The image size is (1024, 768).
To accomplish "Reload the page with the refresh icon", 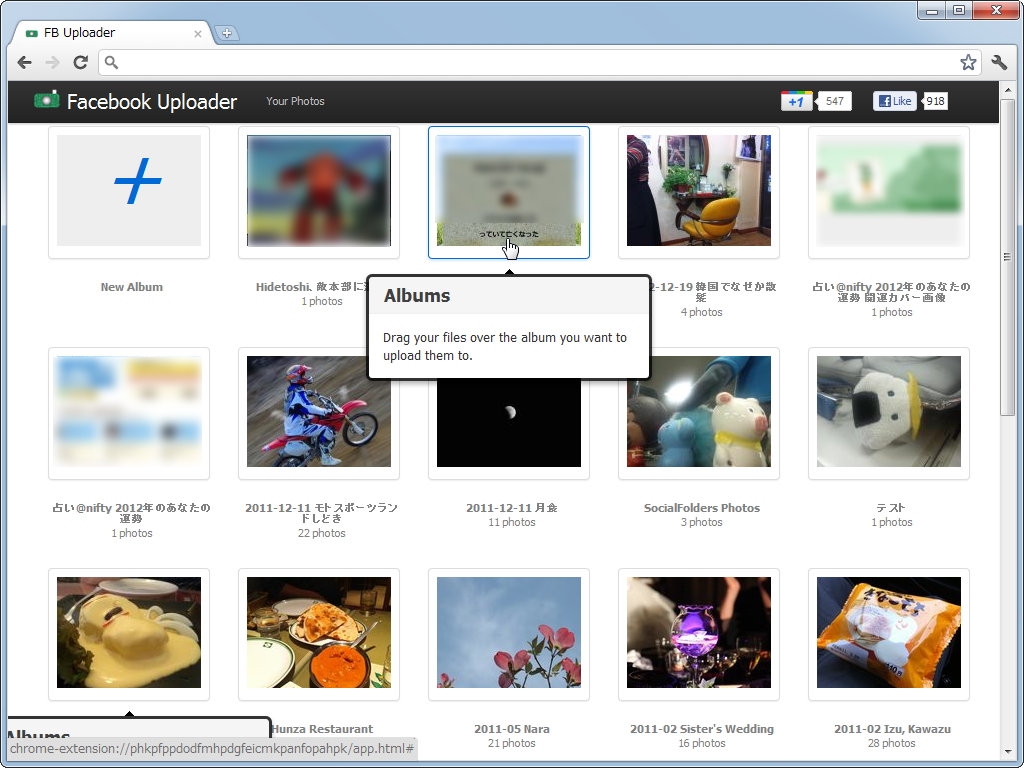I will (x=81, y=62).
